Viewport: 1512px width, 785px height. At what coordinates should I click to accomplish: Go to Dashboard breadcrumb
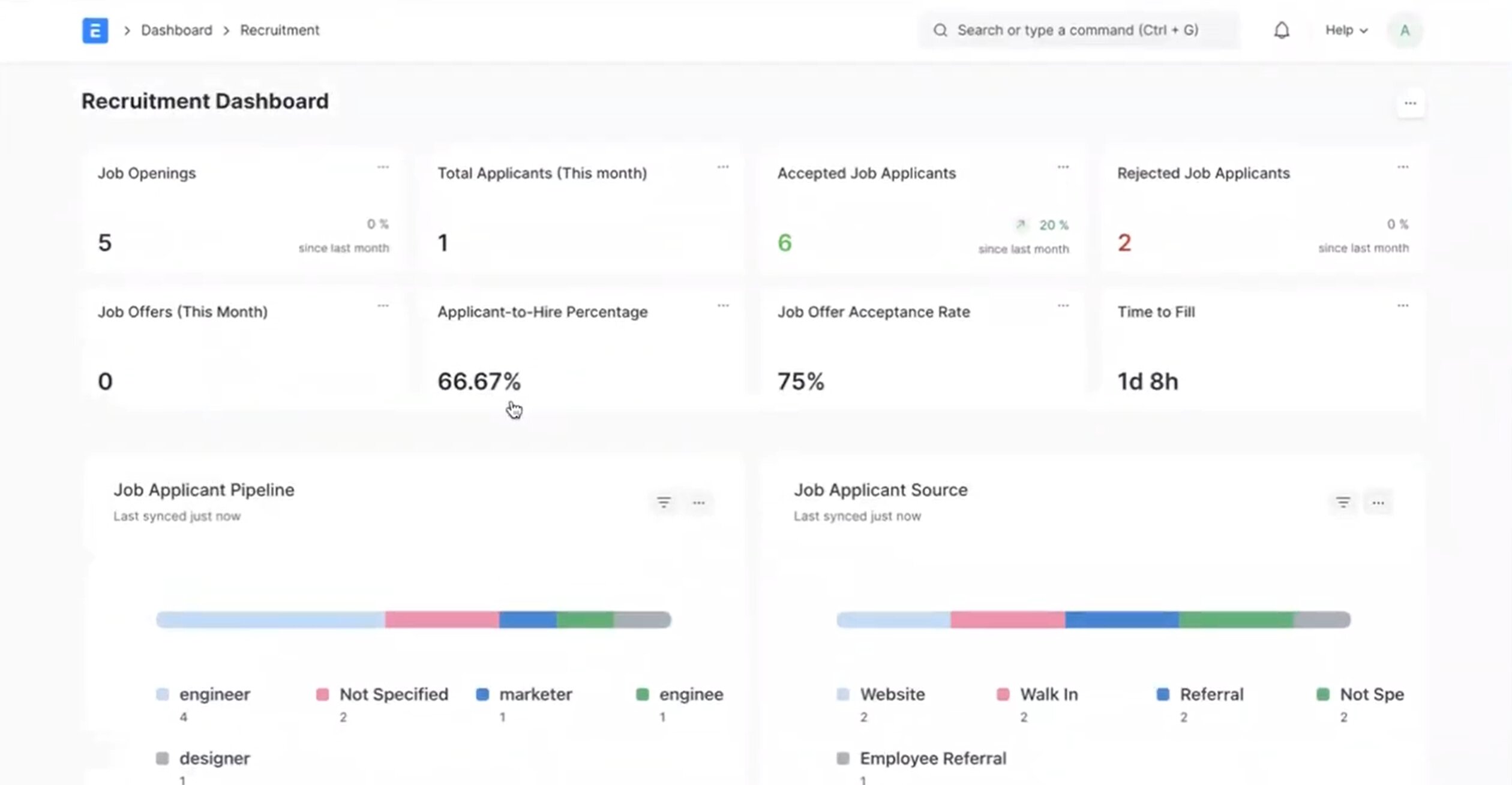(x=176, y=30)
